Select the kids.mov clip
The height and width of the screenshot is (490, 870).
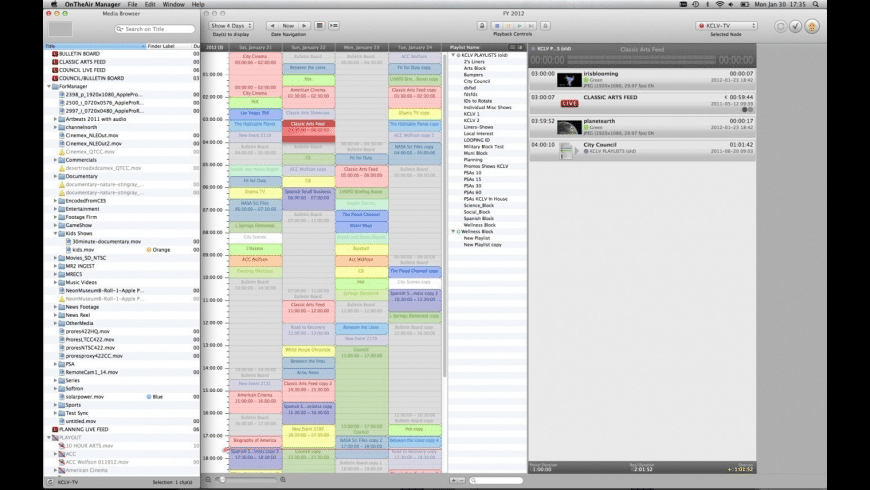click(x=83, y=250)
